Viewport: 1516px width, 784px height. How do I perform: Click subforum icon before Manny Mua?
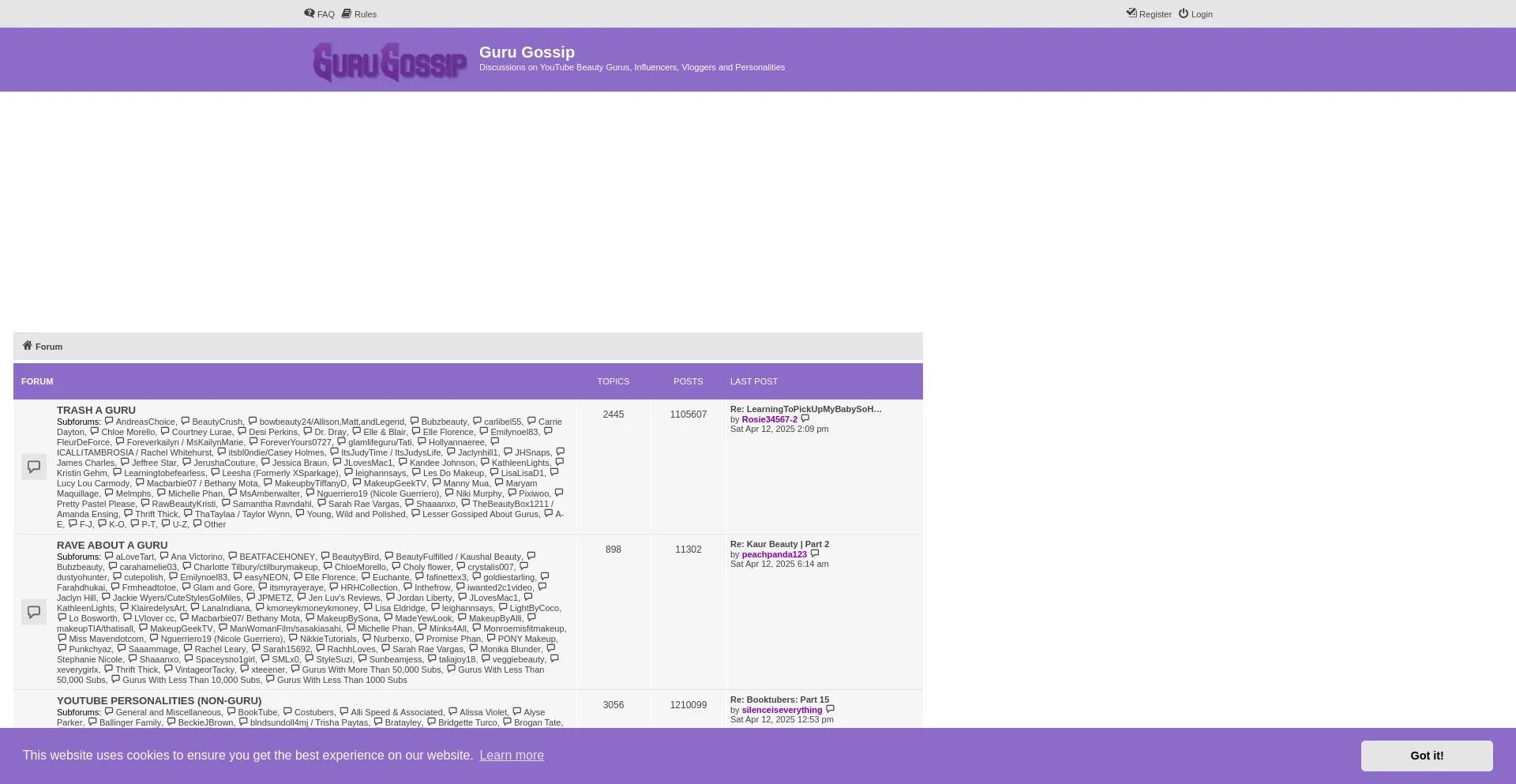pyautogui.click(x=437, y=483)
